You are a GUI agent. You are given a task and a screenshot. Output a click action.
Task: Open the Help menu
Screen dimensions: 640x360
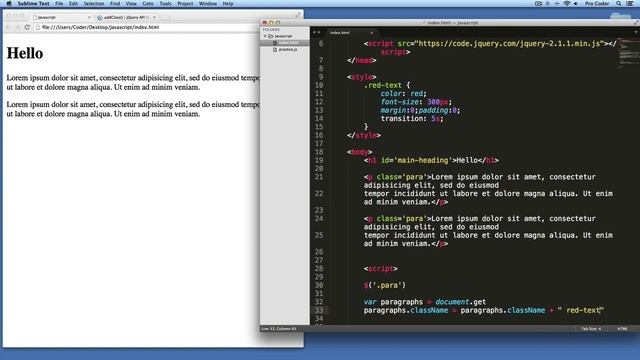click(228, 3)
